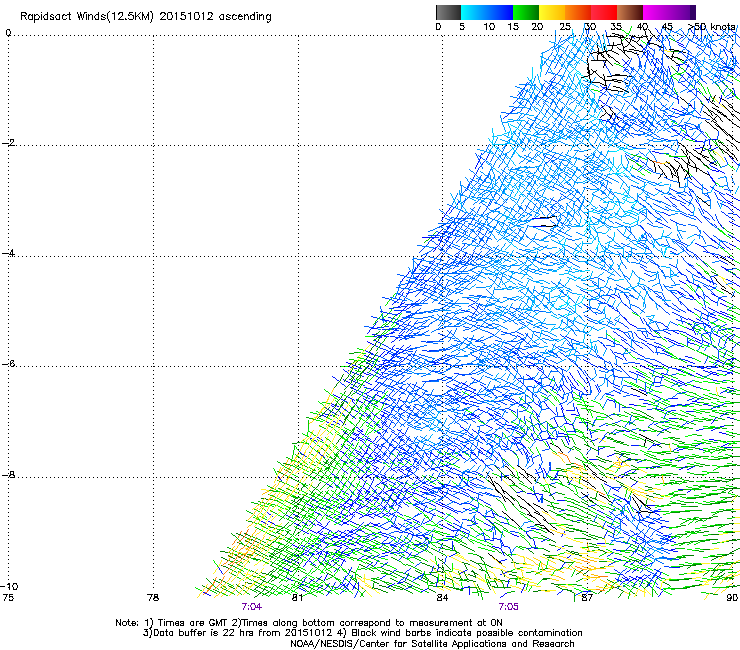Image resolution: width=740 pixels, height=650 pixels.
Task: Click the red 30–35 knots legend segment
Action: coord(604,12)
